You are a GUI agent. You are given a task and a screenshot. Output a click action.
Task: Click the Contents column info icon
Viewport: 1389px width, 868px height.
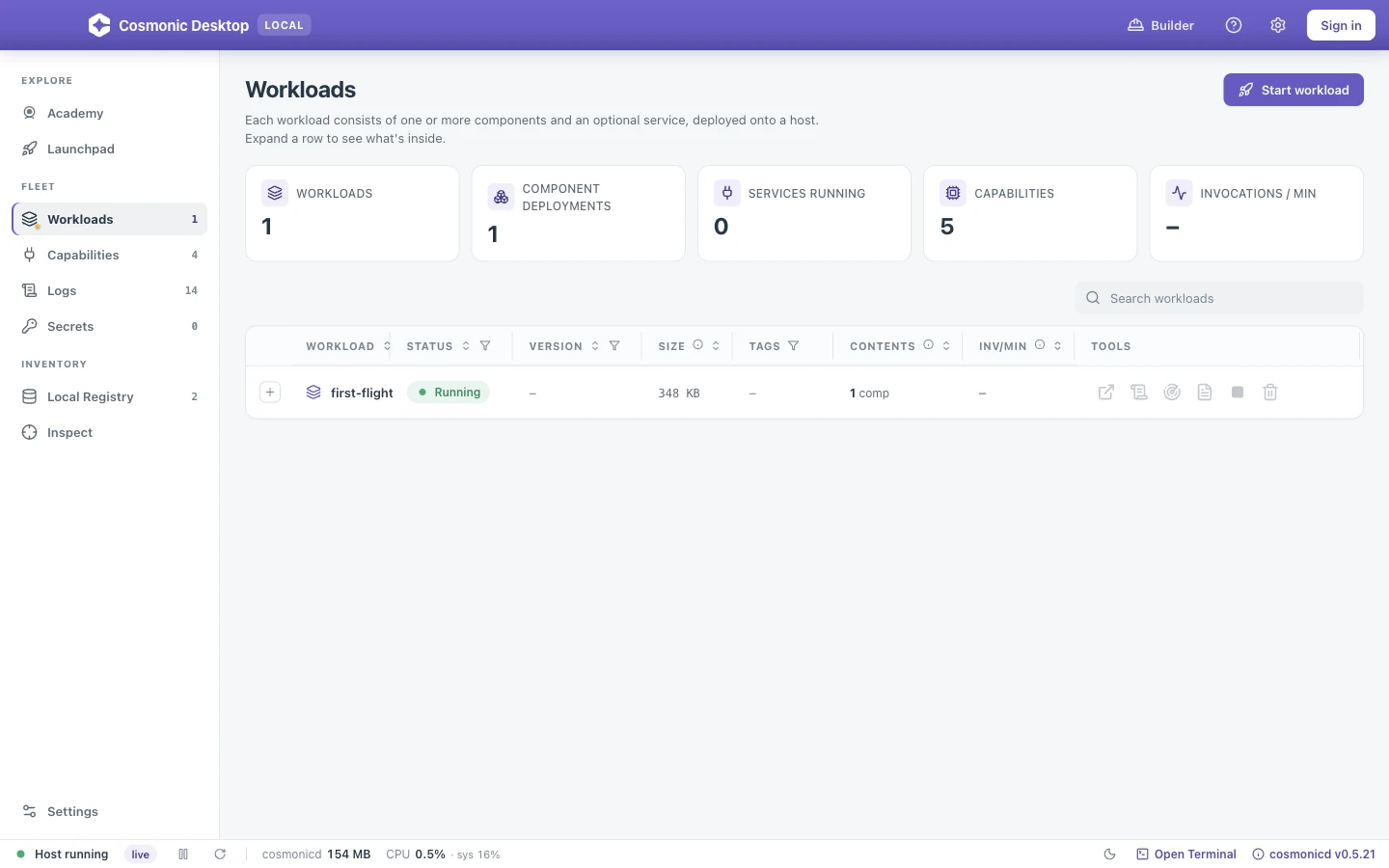pyautogui.click(x=929, y=345)
